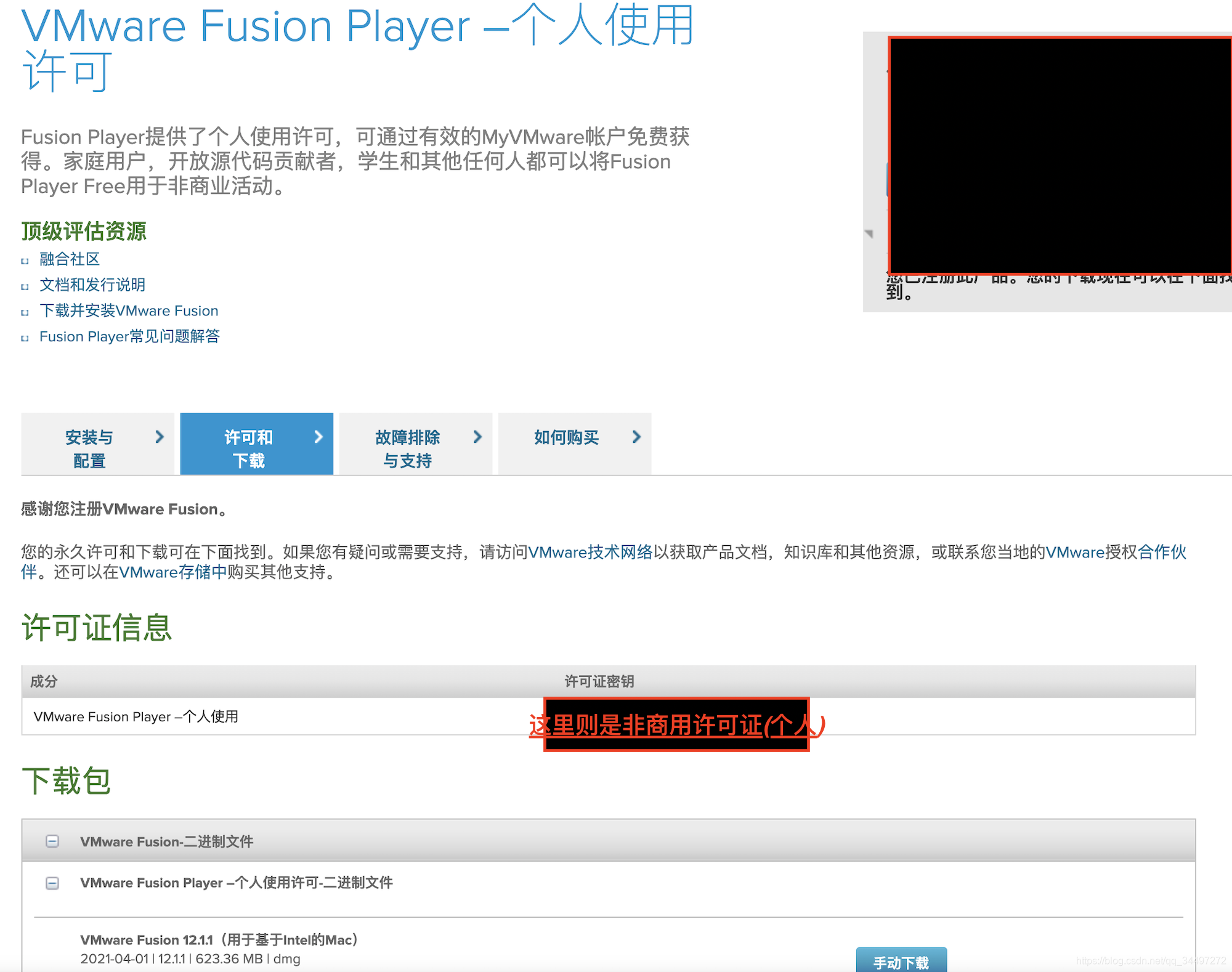Switch to the 安装与配置 tab
The height and width of the screenshot is (972, 1232).
point(89,448)
